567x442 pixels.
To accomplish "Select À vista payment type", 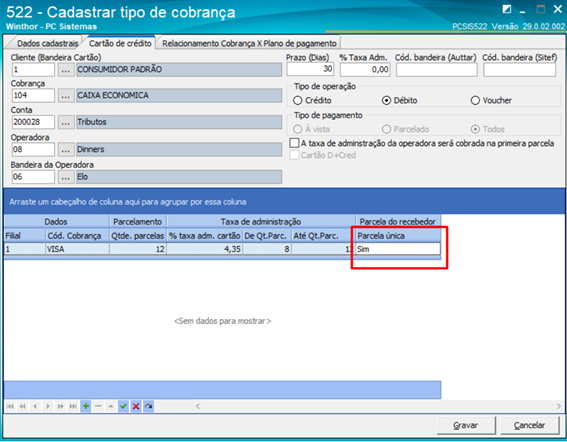I will pyautogui.click(x=311, y=129).
